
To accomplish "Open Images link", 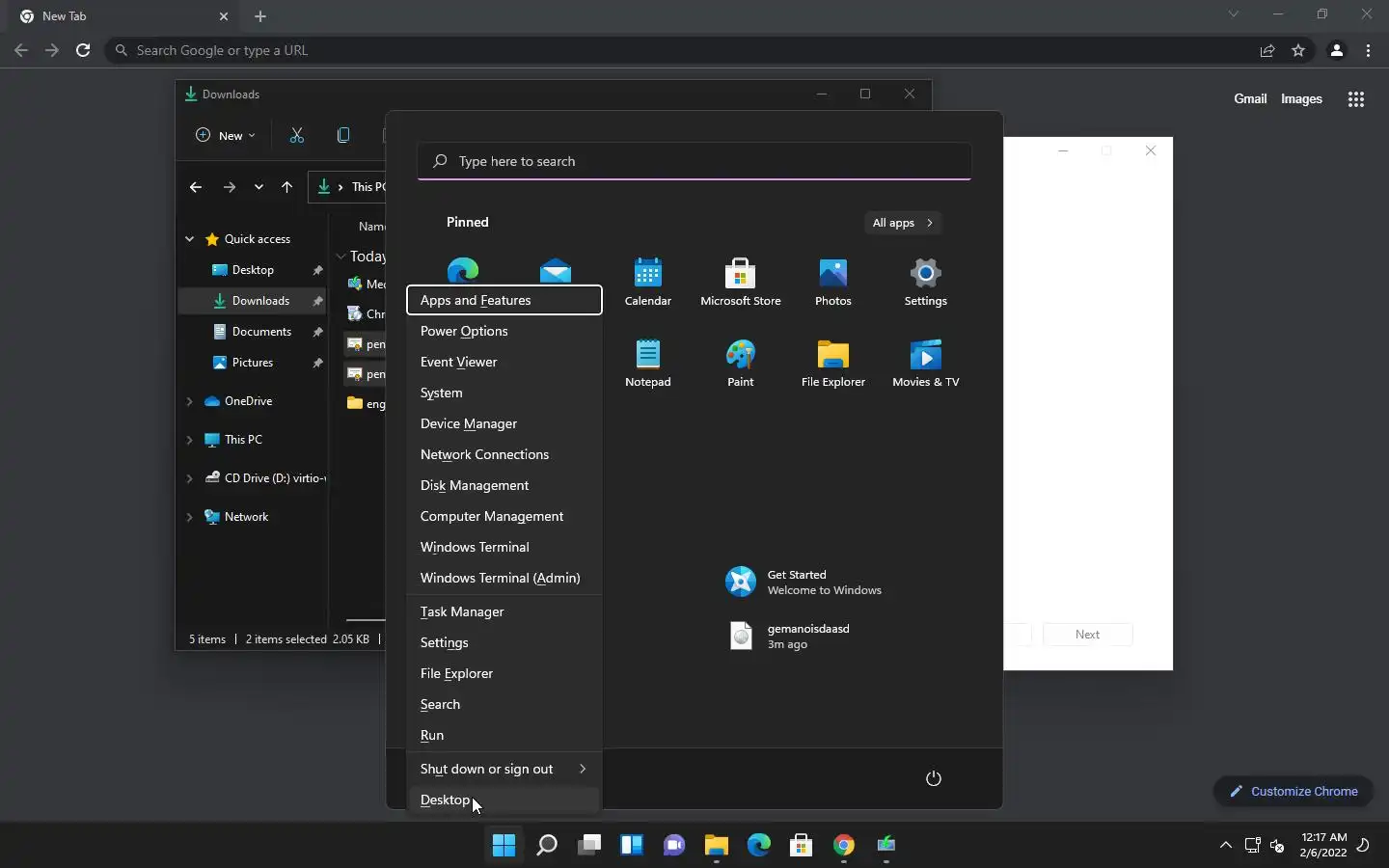I will tap(1301, 98).
